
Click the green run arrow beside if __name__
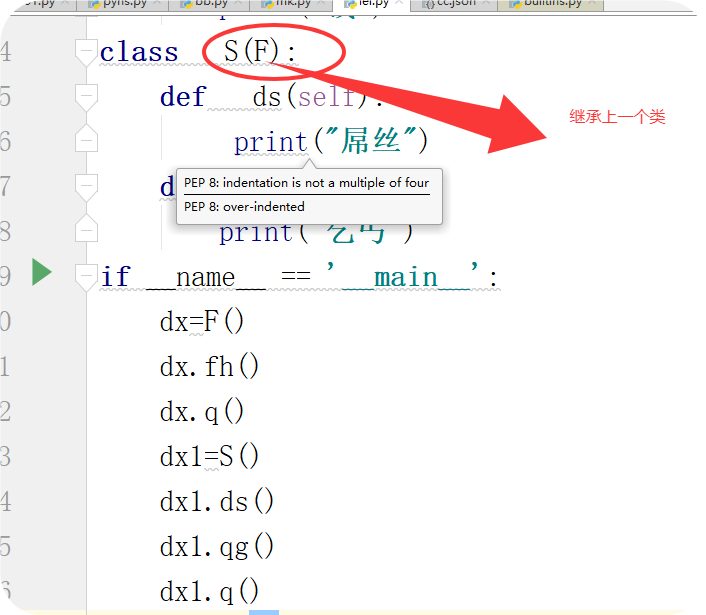pyautogui.click(x=42, y=272)
